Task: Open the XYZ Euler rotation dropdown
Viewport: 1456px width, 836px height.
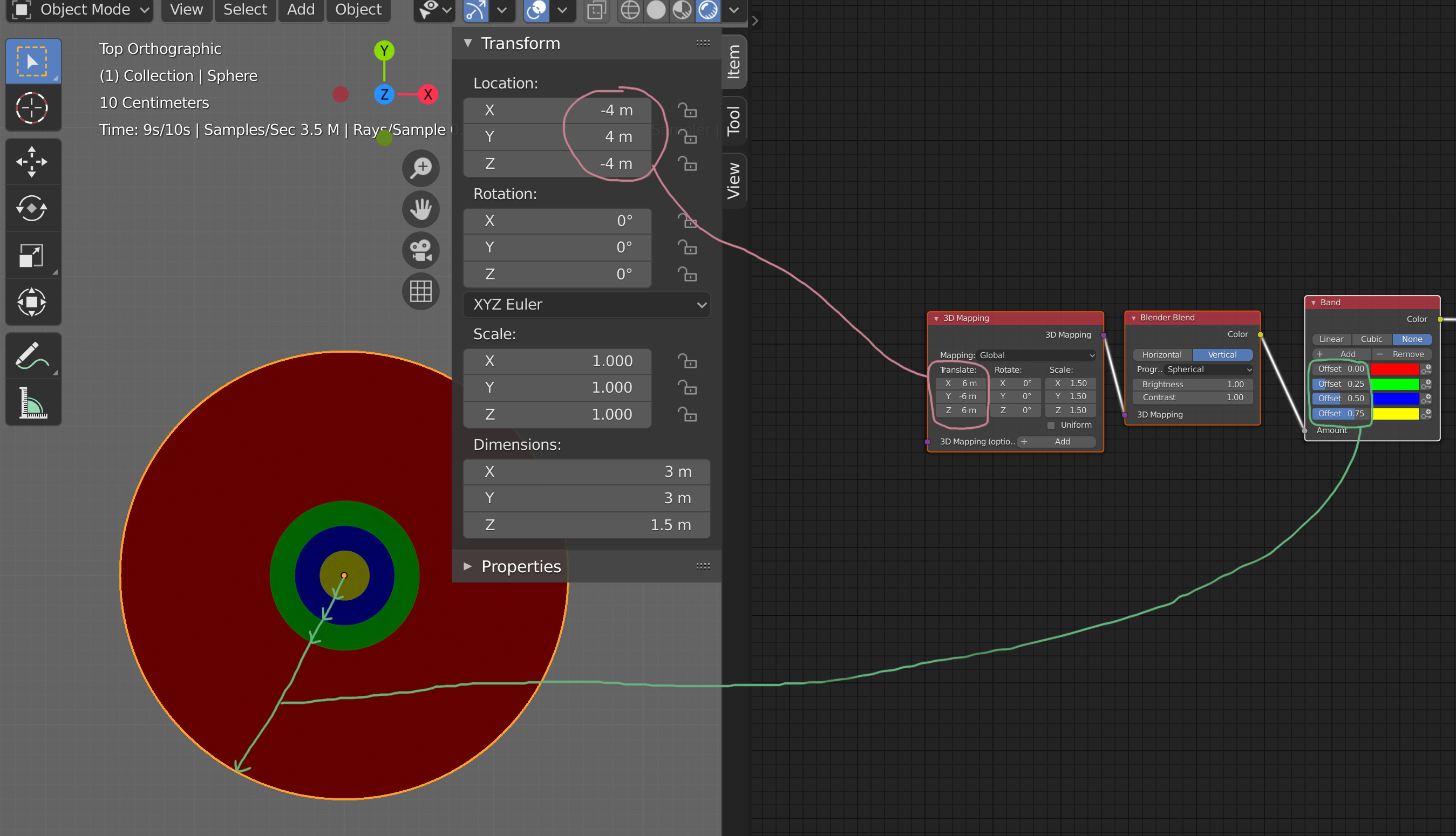Action: point(587,304)
